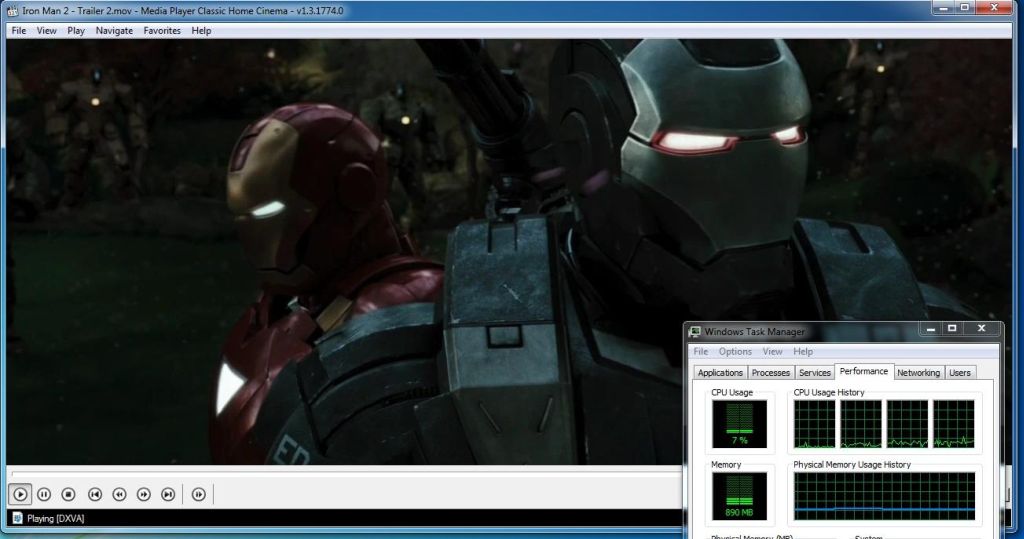Open the Navigate menu

point(114,31)
